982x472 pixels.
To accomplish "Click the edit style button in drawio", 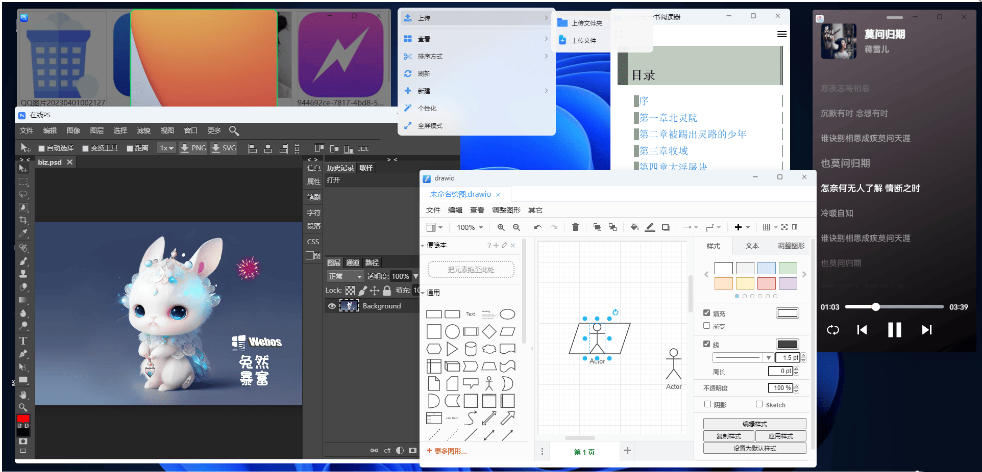I will coord(755,424).
